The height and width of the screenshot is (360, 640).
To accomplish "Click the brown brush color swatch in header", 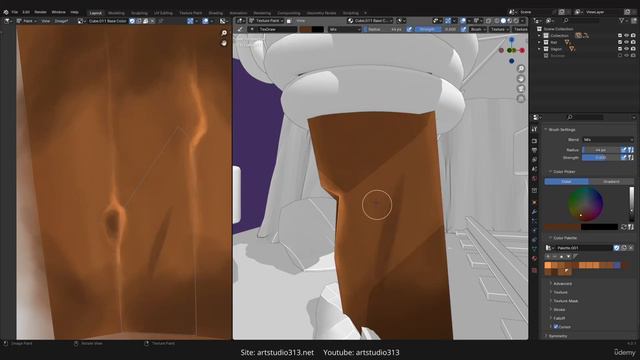I will pyautogui.click(x=306, y=29).
